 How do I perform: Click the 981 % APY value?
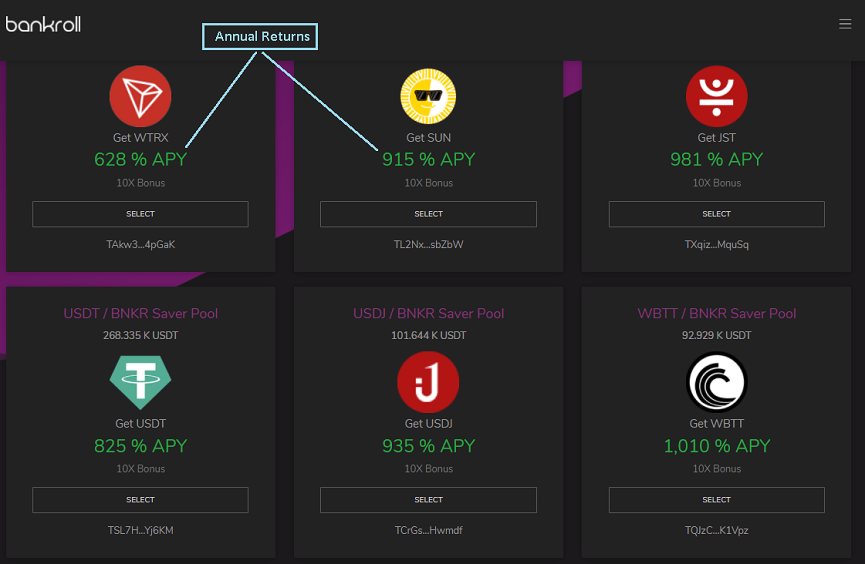pyautogui.click(x=716, y=159)
